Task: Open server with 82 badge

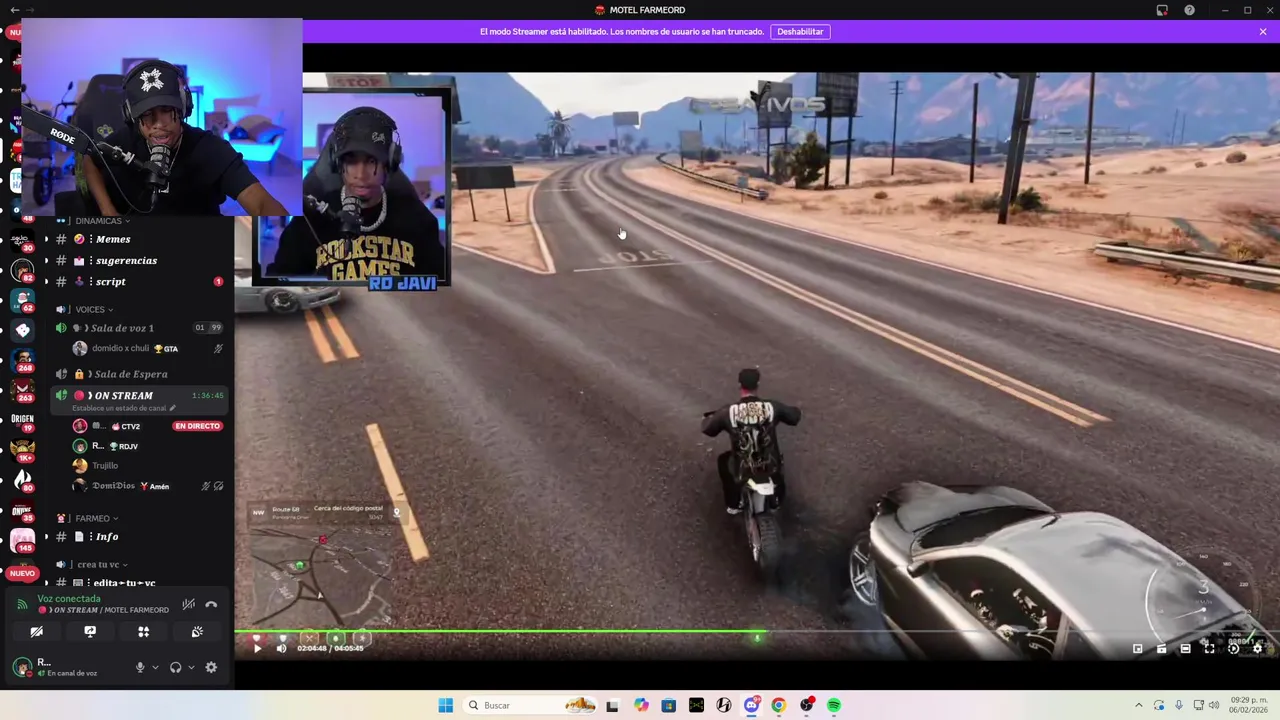Action: (23, 270)
